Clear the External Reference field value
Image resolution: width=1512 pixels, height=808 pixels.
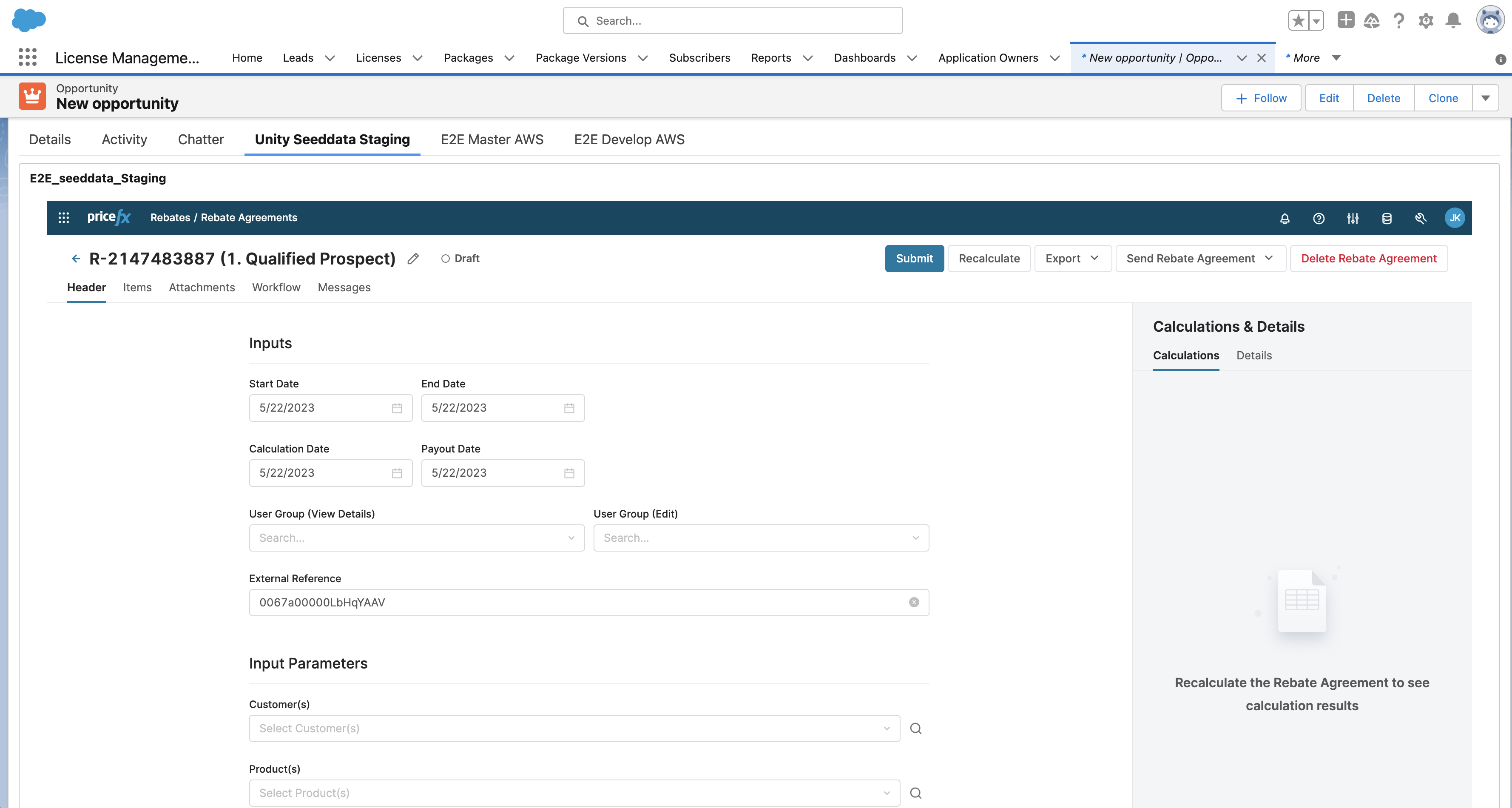[x=914, y=602]
